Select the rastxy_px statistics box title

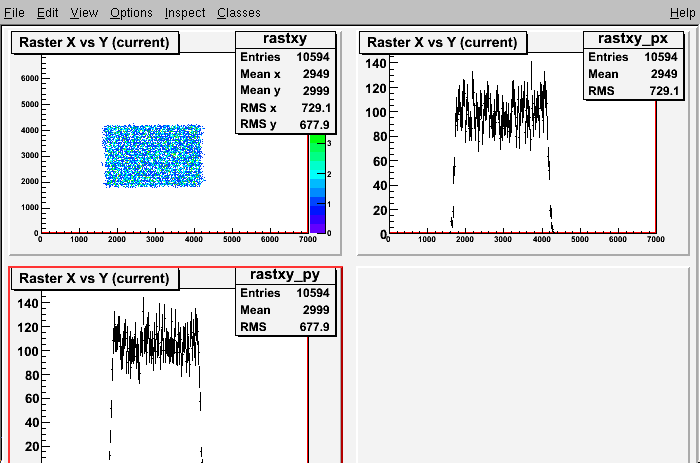point(633,39)
